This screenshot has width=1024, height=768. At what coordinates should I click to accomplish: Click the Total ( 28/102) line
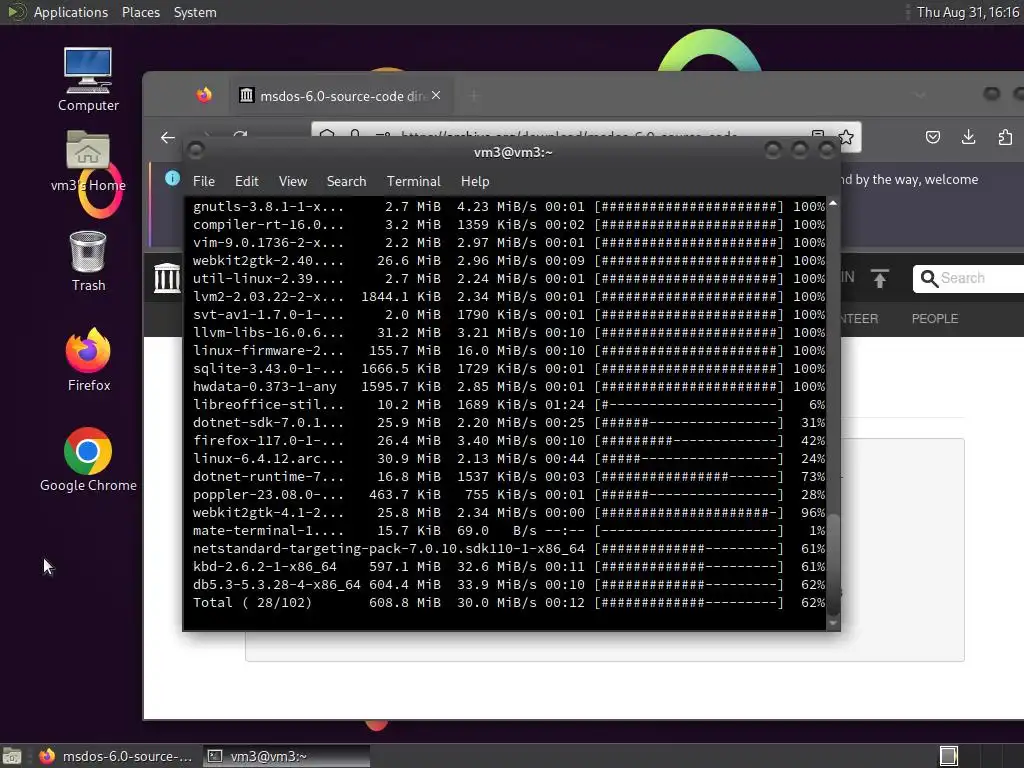pos(508,603)
